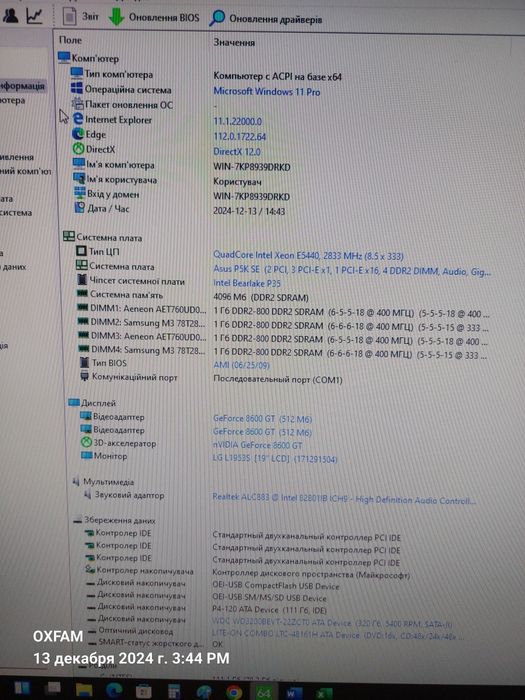The height and width of the screenshot is (700, 525).
Task: Open Google Chrome from the taskbar
Action: (x=233, y=692)
